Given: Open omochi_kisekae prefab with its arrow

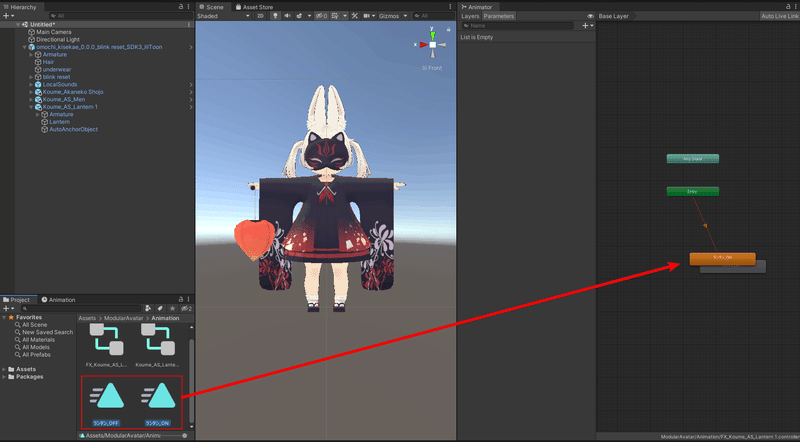Looking at the screenshot, I should pyautogui.click(x=191, y=47).
